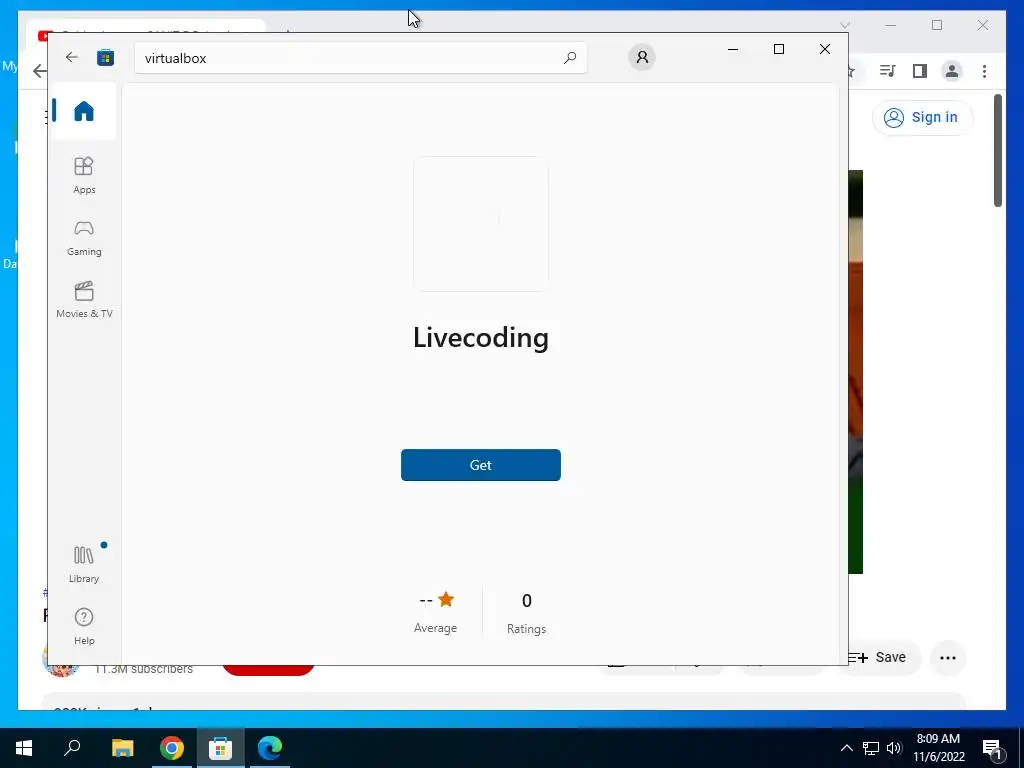Click the Average rating star
1024x768 pixels.
click(x=446, y=600)
